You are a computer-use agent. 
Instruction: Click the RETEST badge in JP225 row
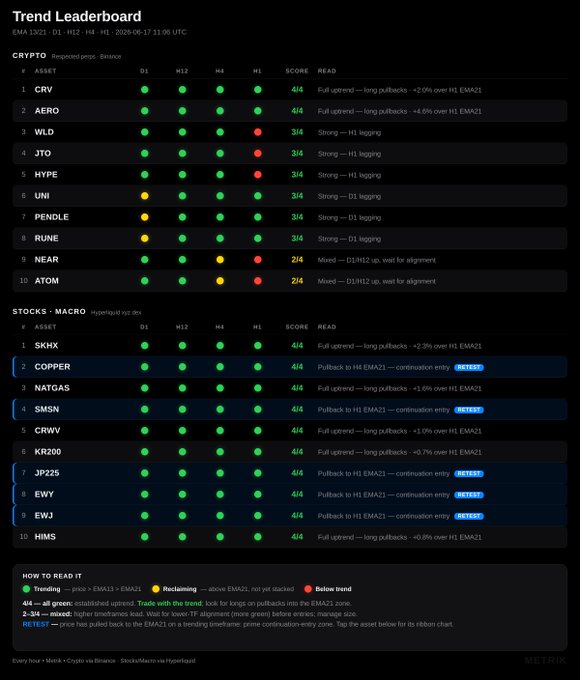(x=469, y=474)
